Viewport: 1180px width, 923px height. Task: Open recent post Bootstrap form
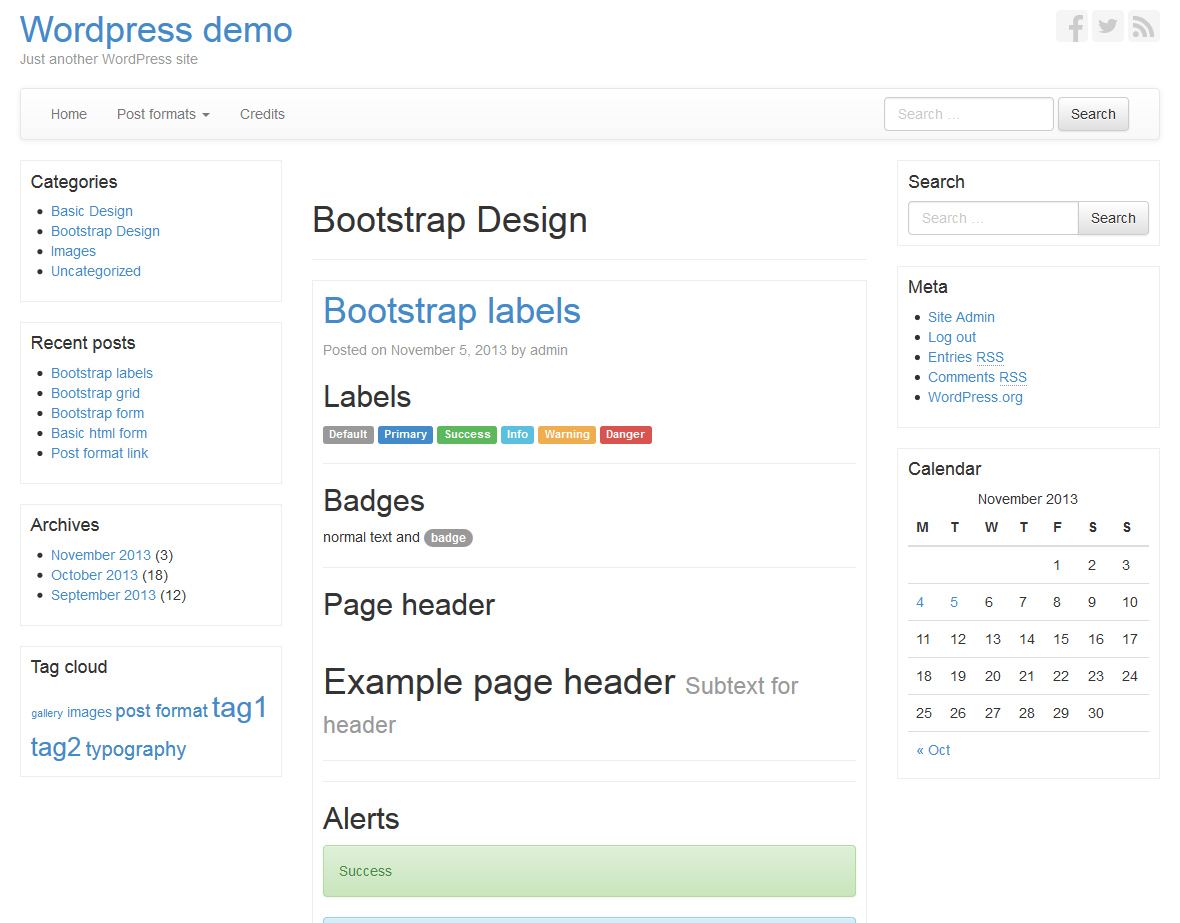tap(98, 413)
